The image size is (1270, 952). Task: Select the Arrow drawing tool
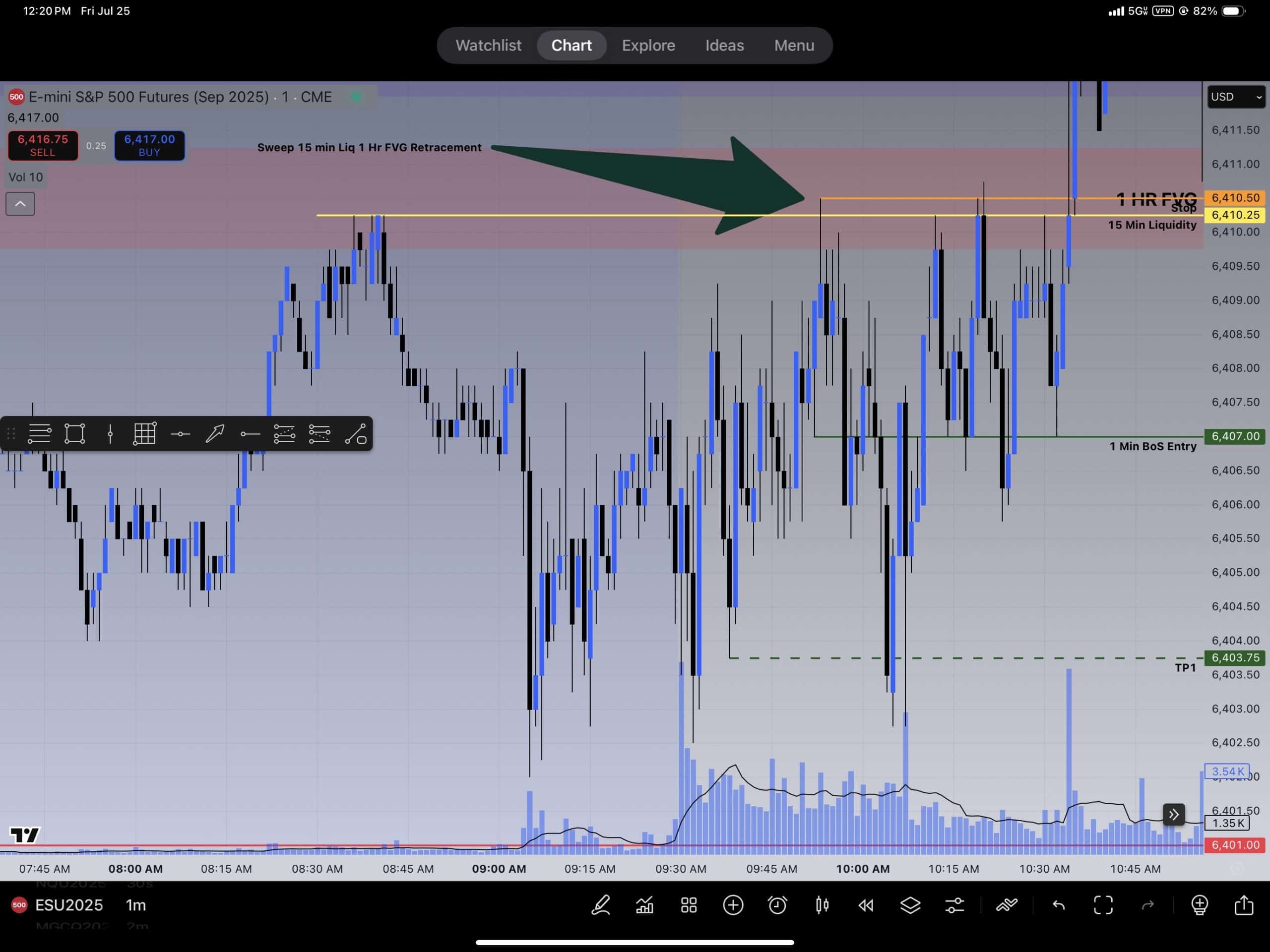pos(215,434)
